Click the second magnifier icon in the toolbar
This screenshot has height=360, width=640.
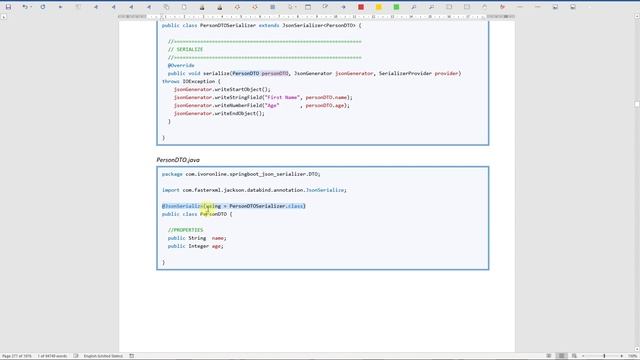[431, 7]
